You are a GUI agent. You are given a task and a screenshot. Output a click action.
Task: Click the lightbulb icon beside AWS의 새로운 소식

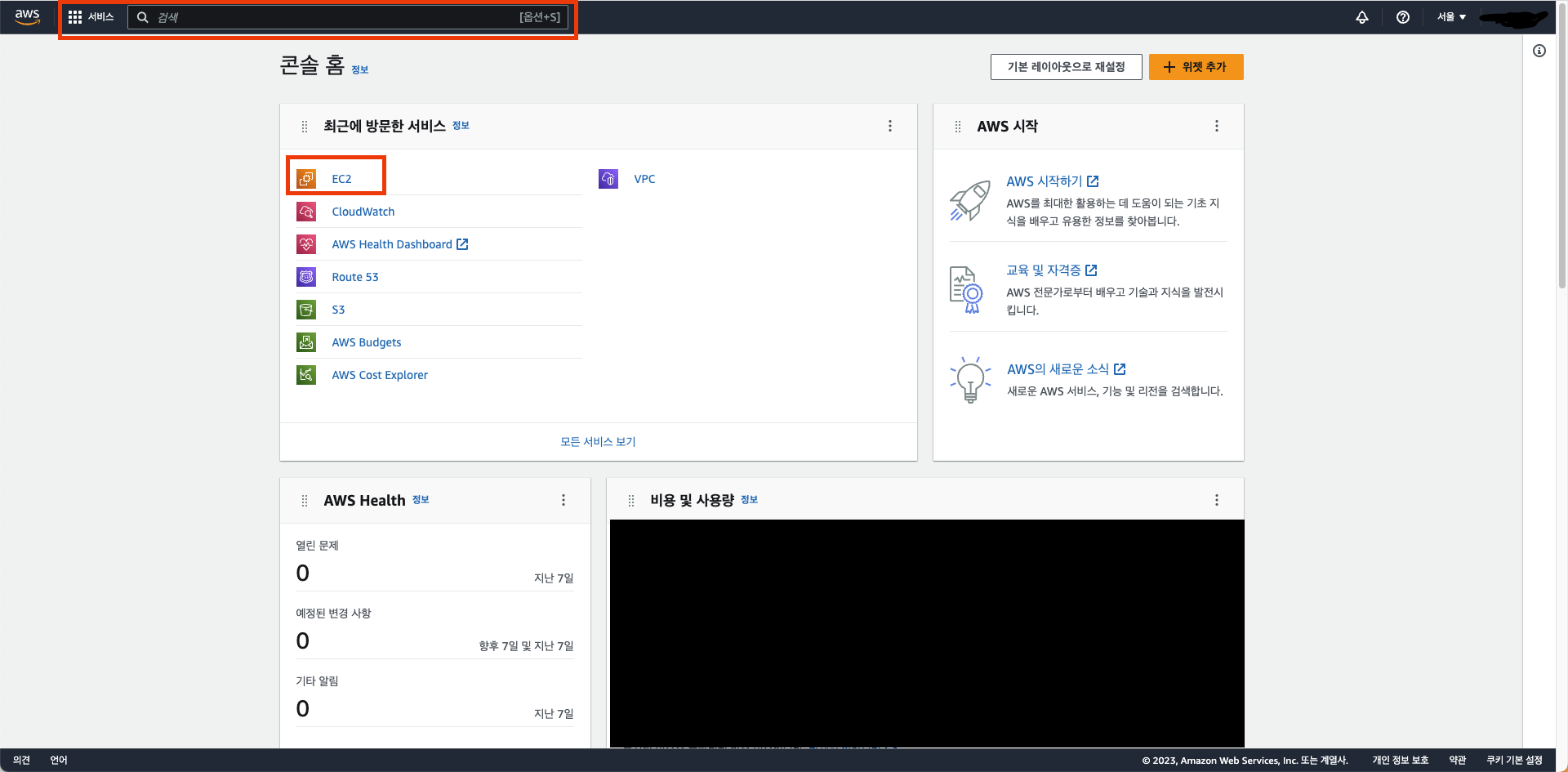click(x=970, y=379)
